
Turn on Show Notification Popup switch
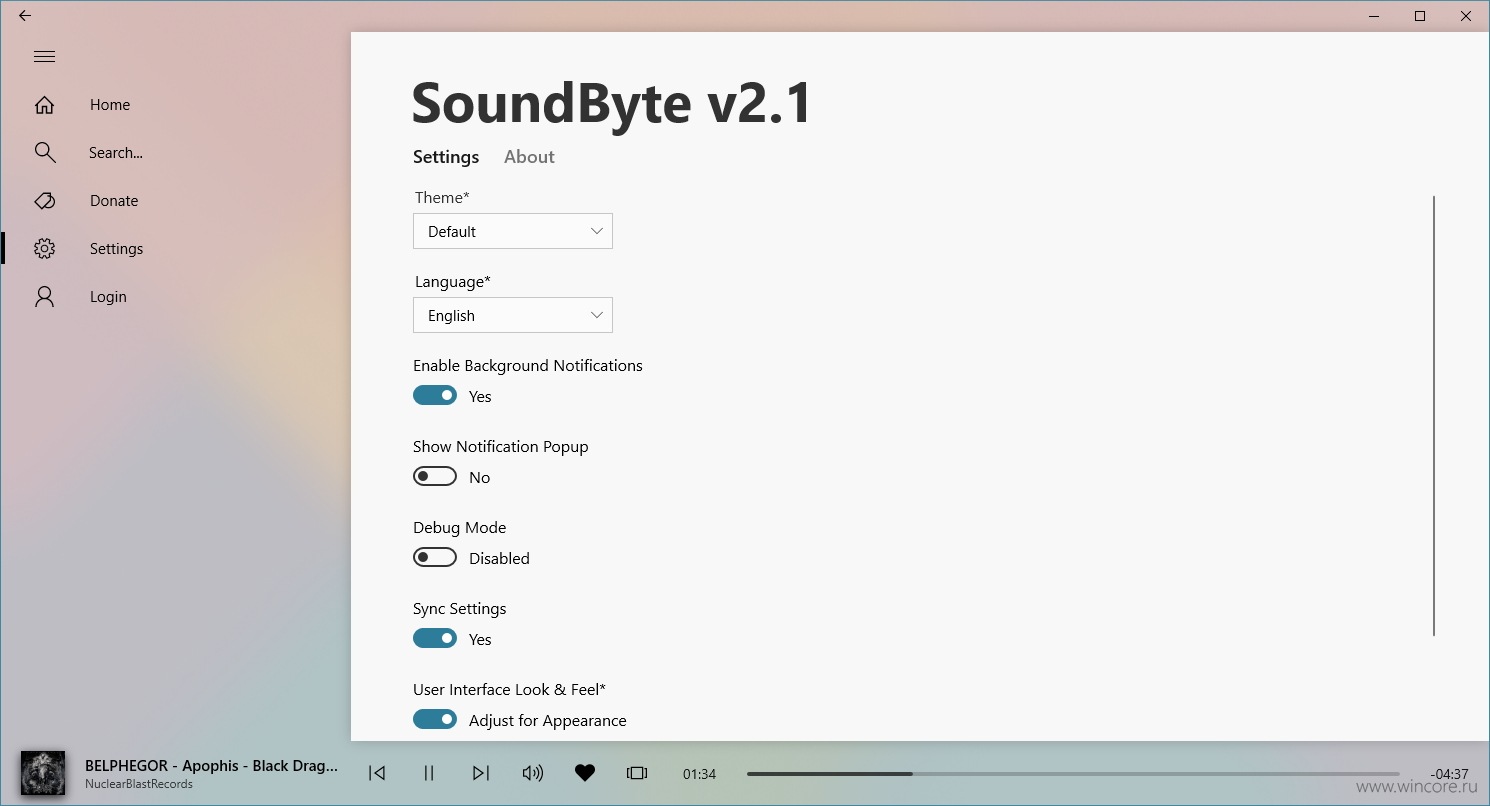(435, 476)
